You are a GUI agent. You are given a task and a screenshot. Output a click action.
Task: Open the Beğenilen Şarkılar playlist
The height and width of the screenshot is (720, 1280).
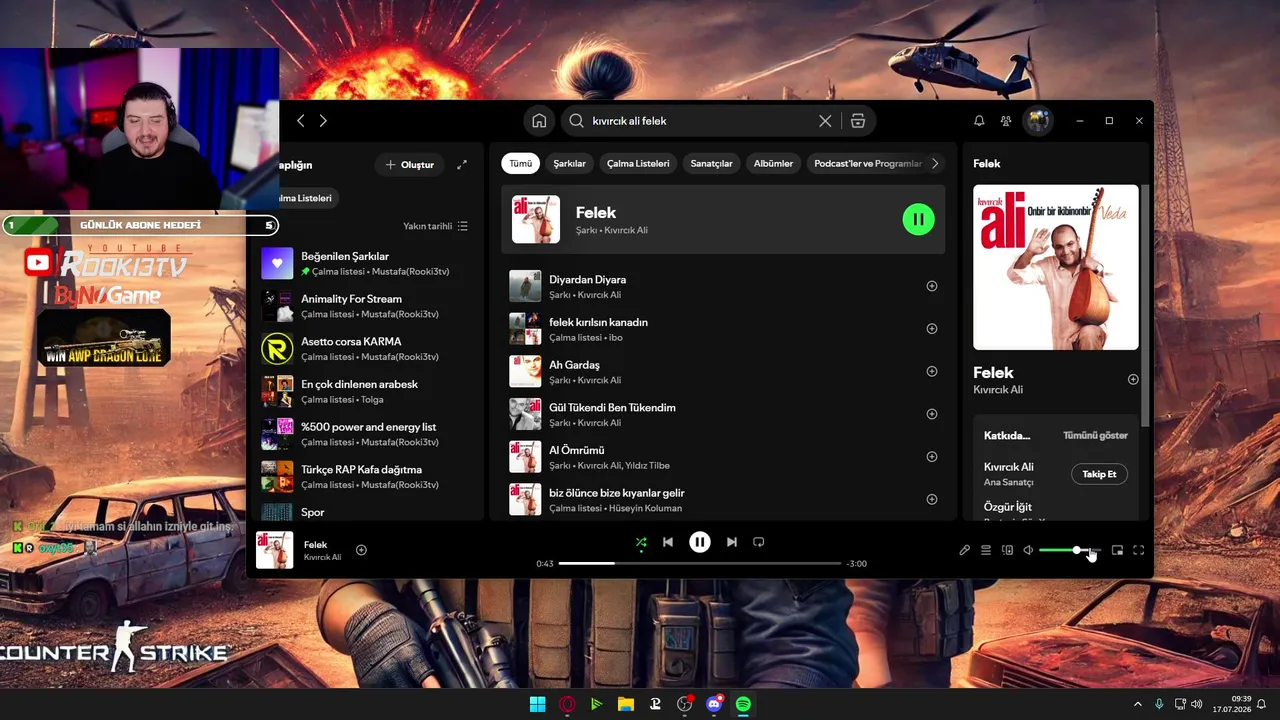tap(365, 263)
